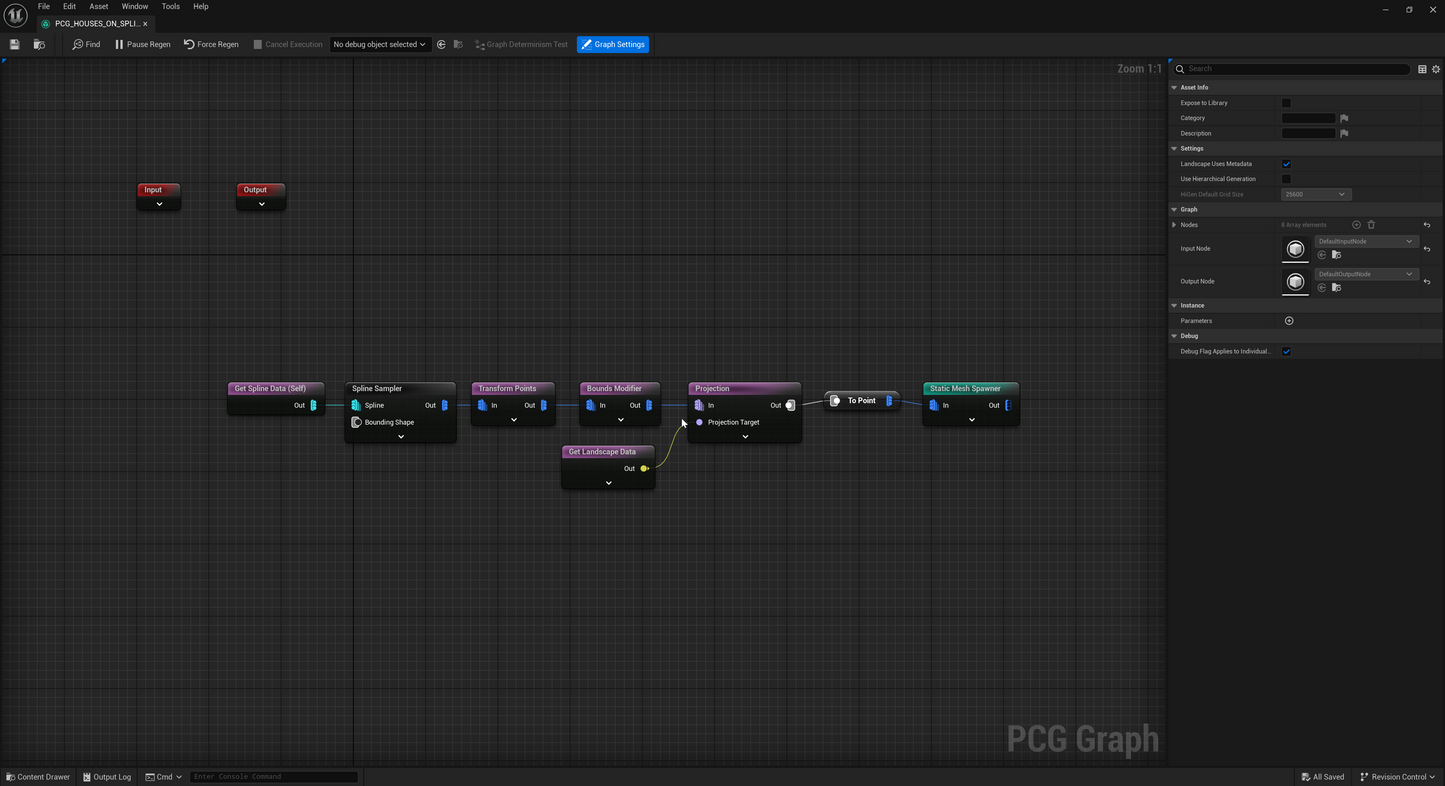
Task: Open the Asset menu
Action: pyautogui.click(x=98, y=6)
